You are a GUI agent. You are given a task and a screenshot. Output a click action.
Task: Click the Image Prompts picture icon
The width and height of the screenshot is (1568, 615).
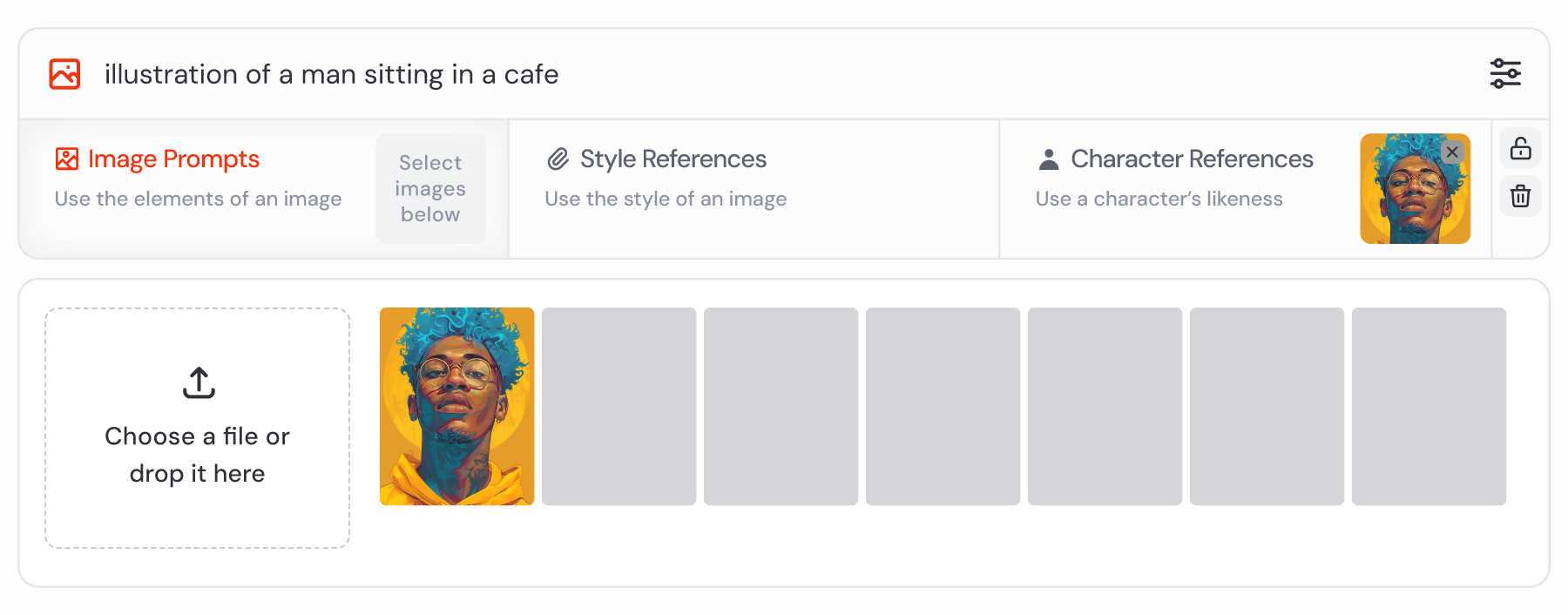[x=67, y=159]
